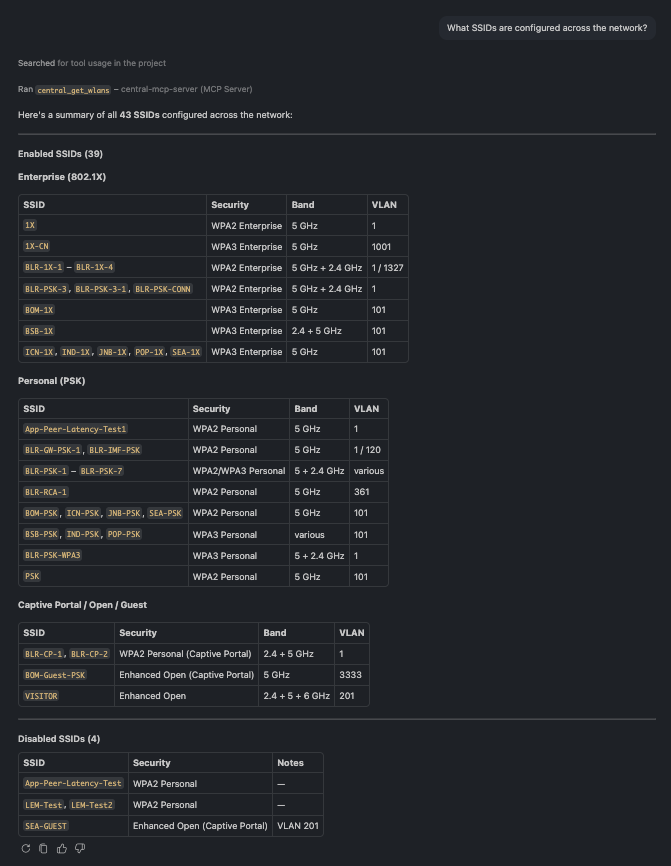Click the ICN-1X SSID tag
This screenshot has height=866, width=671.
39,352
